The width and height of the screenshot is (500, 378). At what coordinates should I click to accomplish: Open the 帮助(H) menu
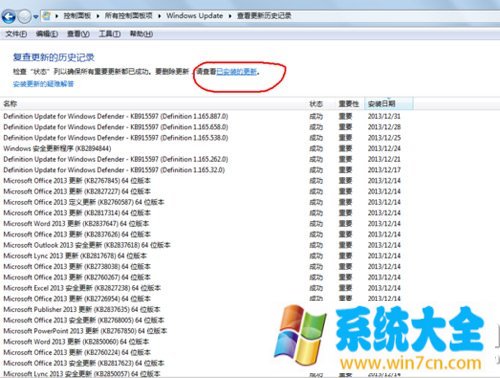[141, 34]
